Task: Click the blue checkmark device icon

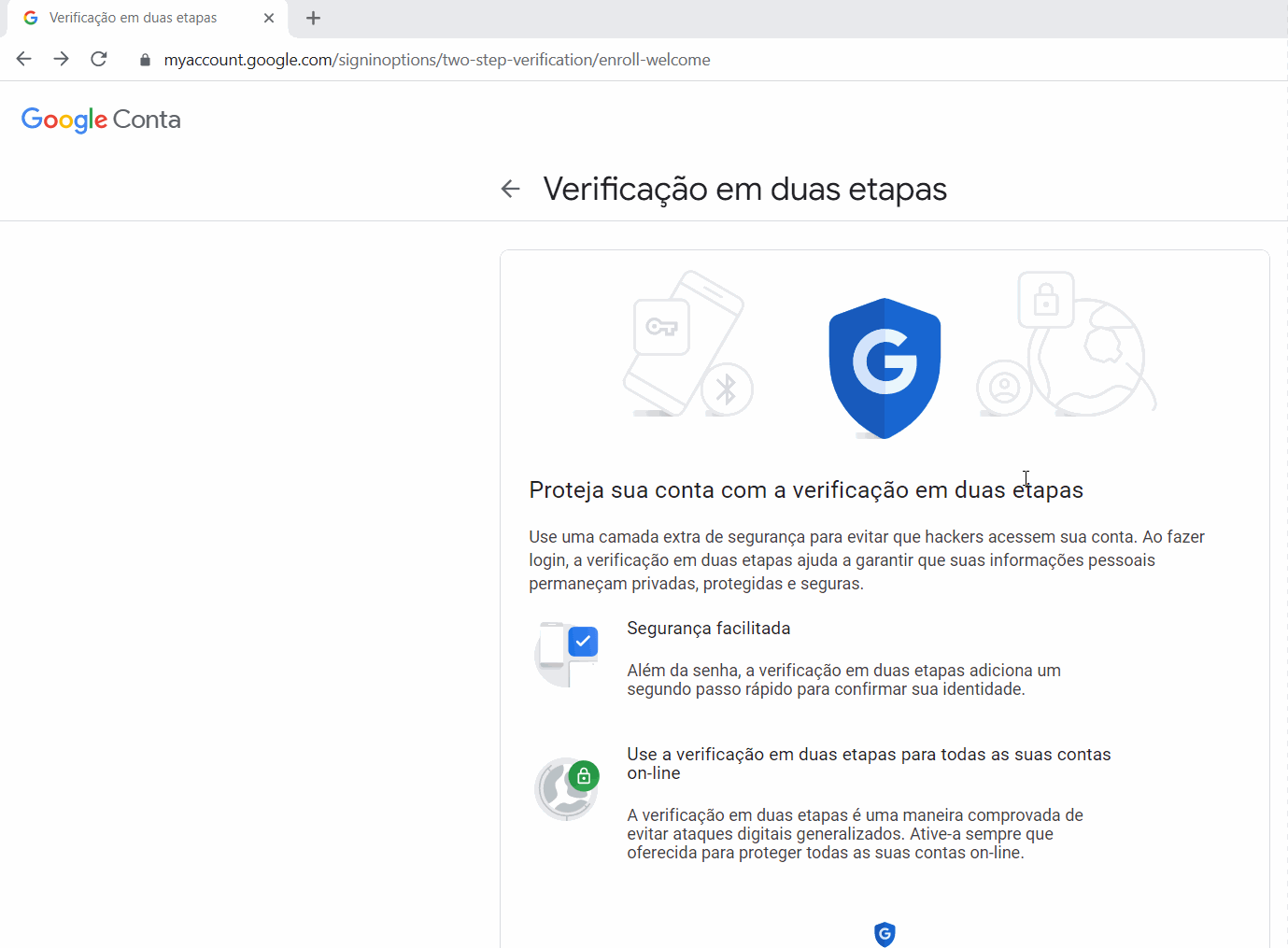Action: [567, 654]
